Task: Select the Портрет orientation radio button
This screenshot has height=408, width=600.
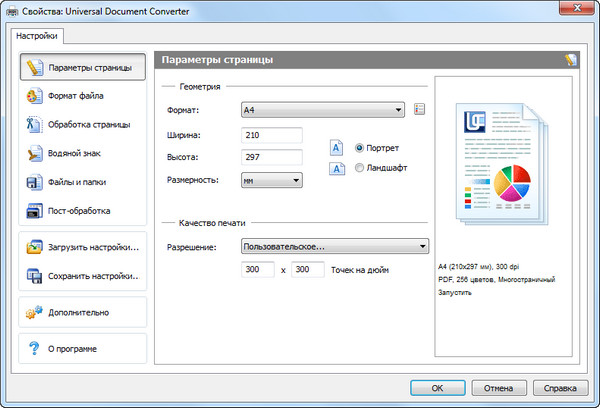Action: (x=360, y=147)
